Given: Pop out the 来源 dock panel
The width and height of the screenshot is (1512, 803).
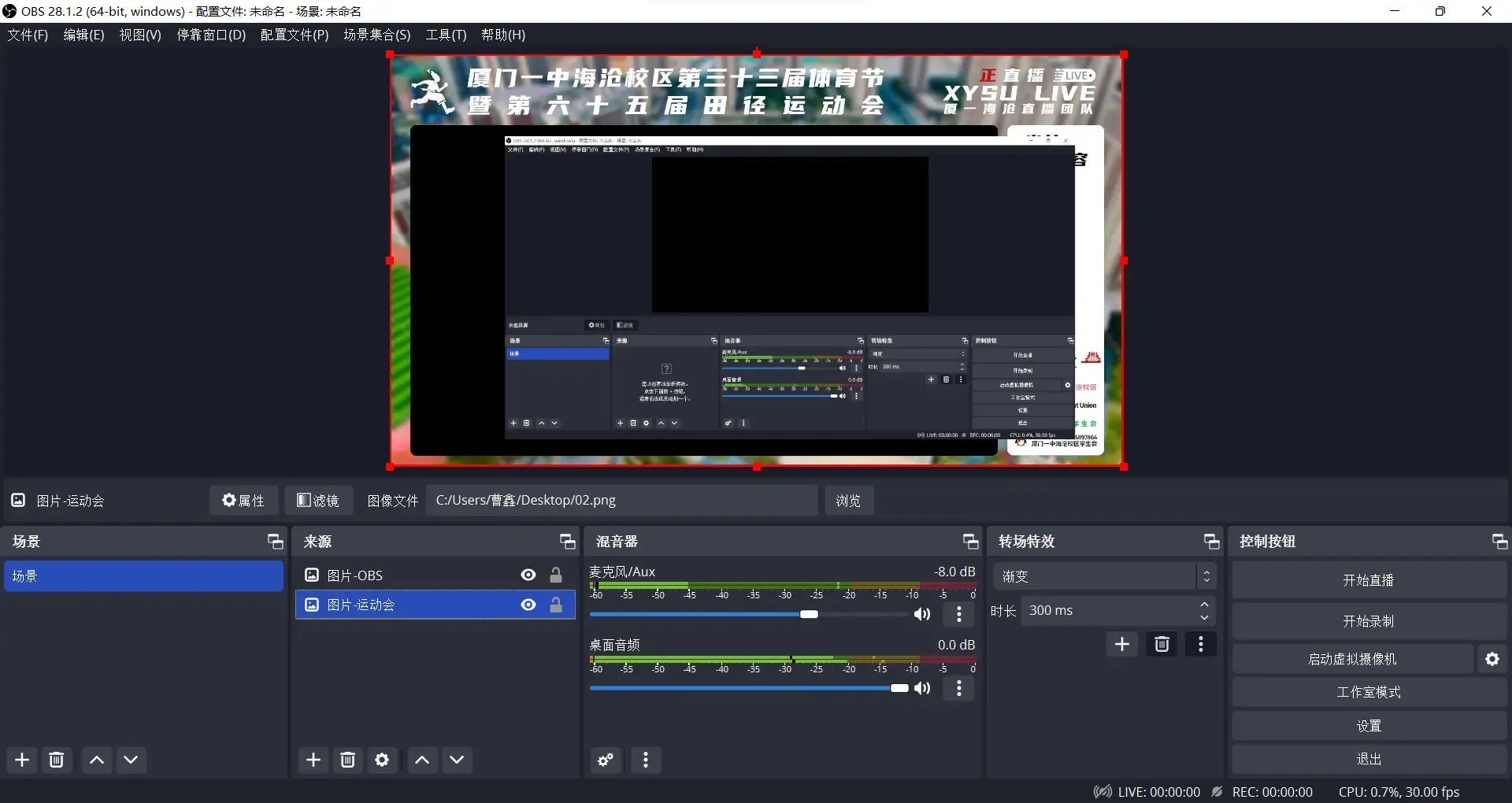Looking at the screenshot, I should tap(568, 542).
